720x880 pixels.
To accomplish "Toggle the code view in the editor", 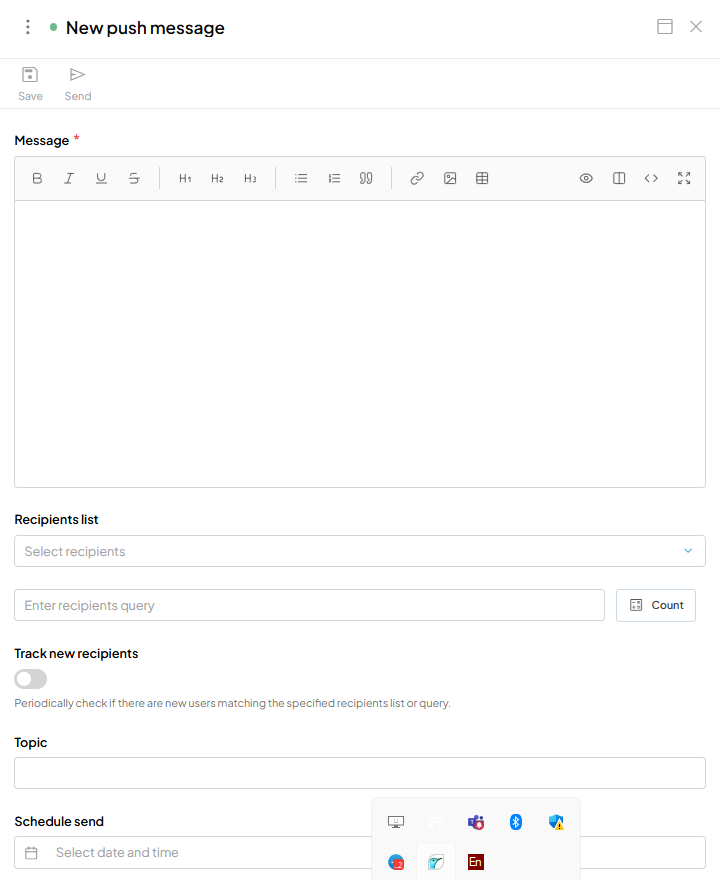I will tap(651, 178).
